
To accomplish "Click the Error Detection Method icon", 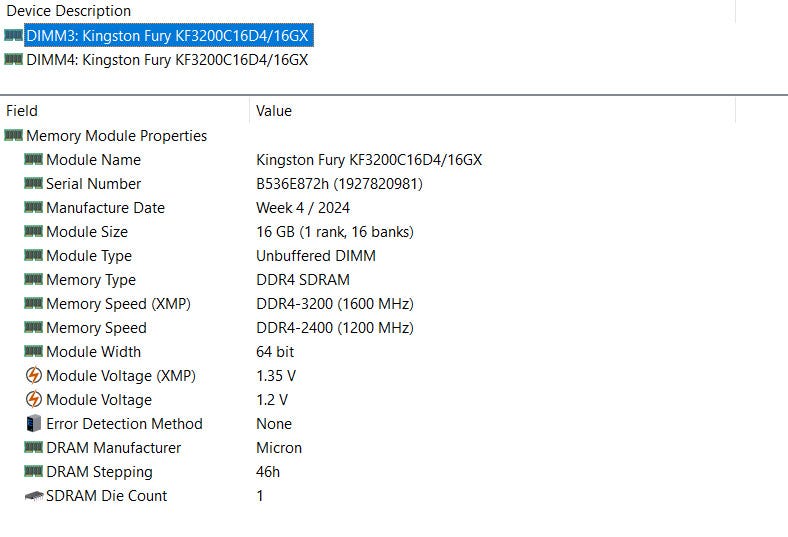I will tap(33, 423).
